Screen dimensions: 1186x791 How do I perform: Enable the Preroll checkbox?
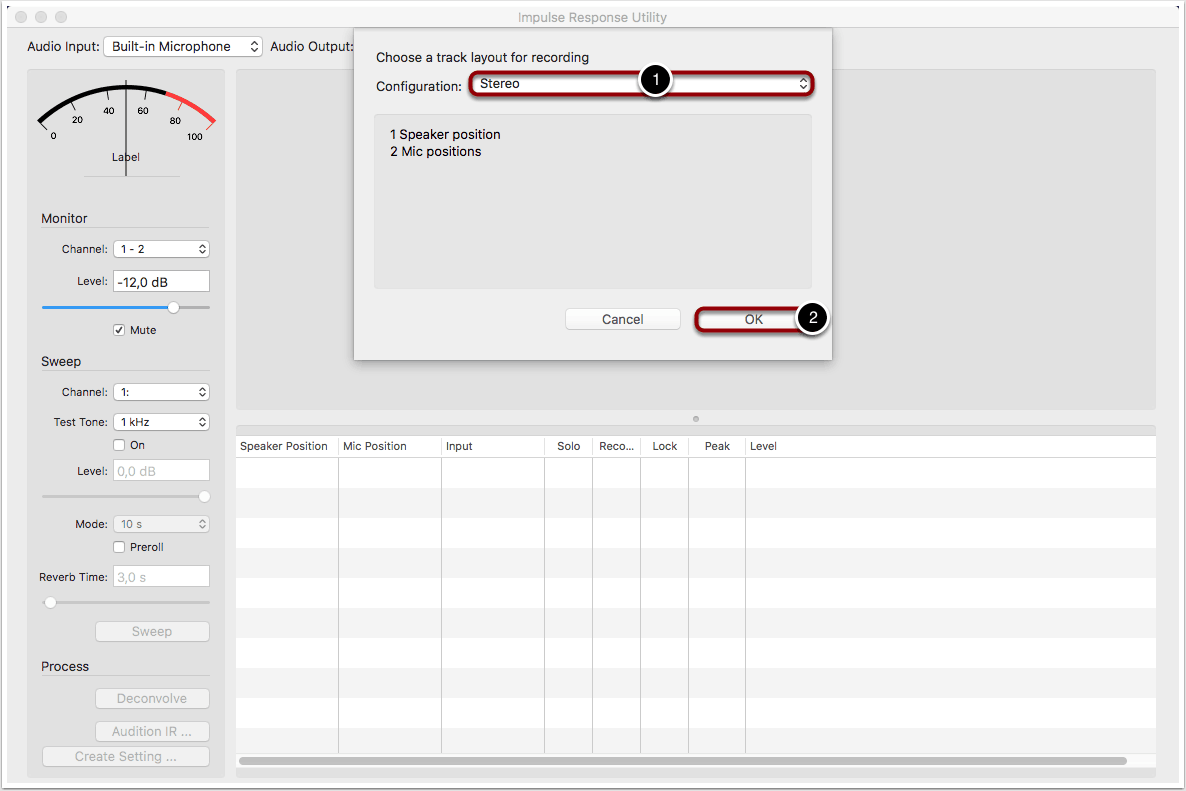(119, 547)
